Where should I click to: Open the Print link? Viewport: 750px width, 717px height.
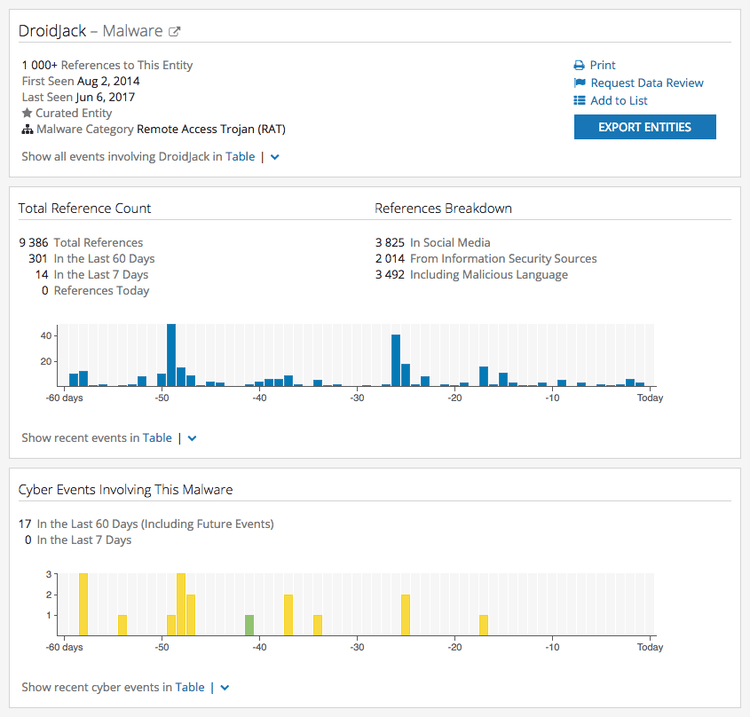603,65
